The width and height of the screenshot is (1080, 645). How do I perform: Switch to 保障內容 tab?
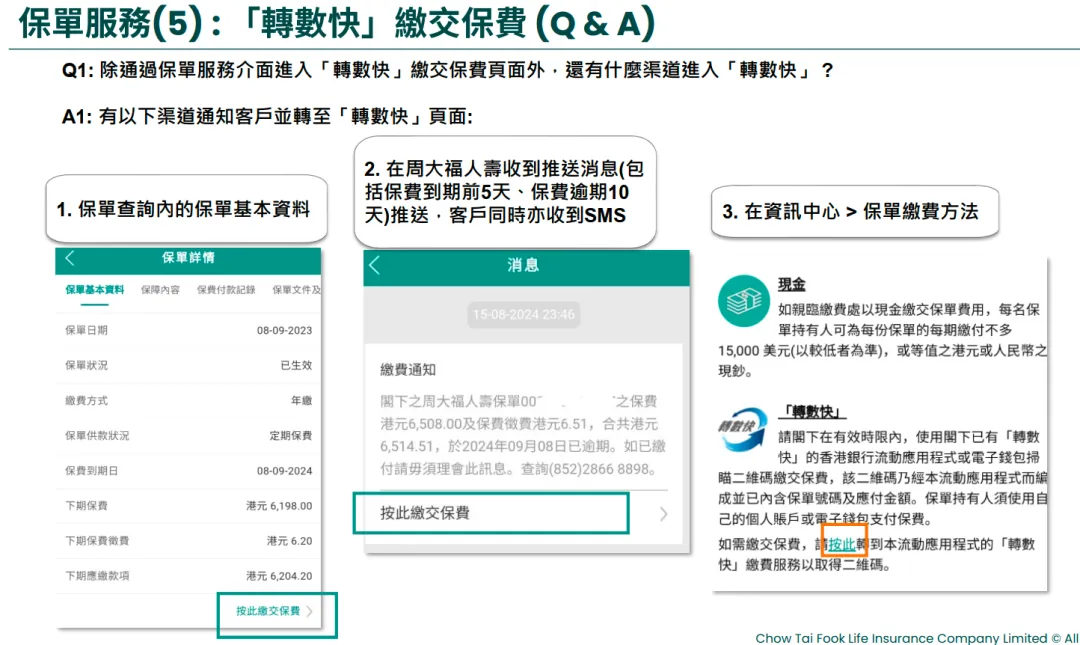click(x=160, y=290)
